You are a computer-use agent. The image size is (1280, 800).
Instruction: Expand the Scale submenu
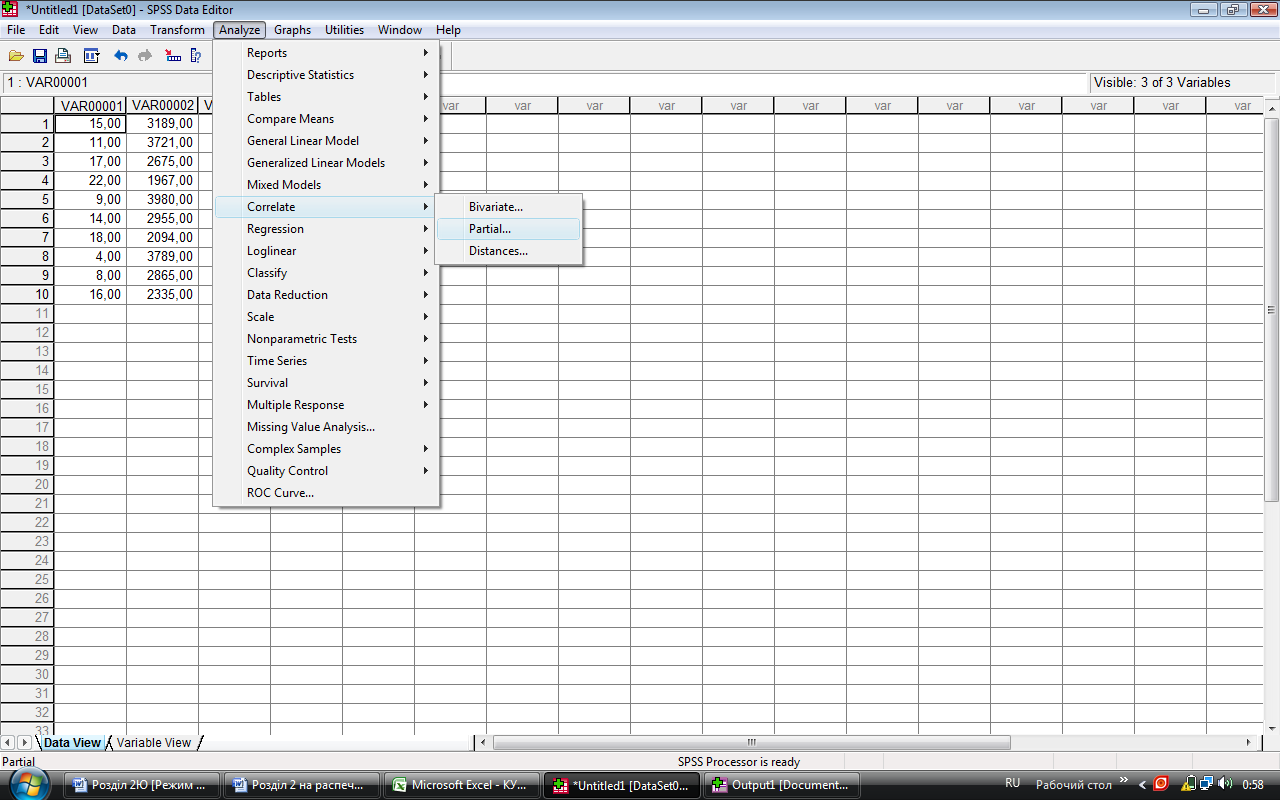pyautogui.click(x=326, y=317)
